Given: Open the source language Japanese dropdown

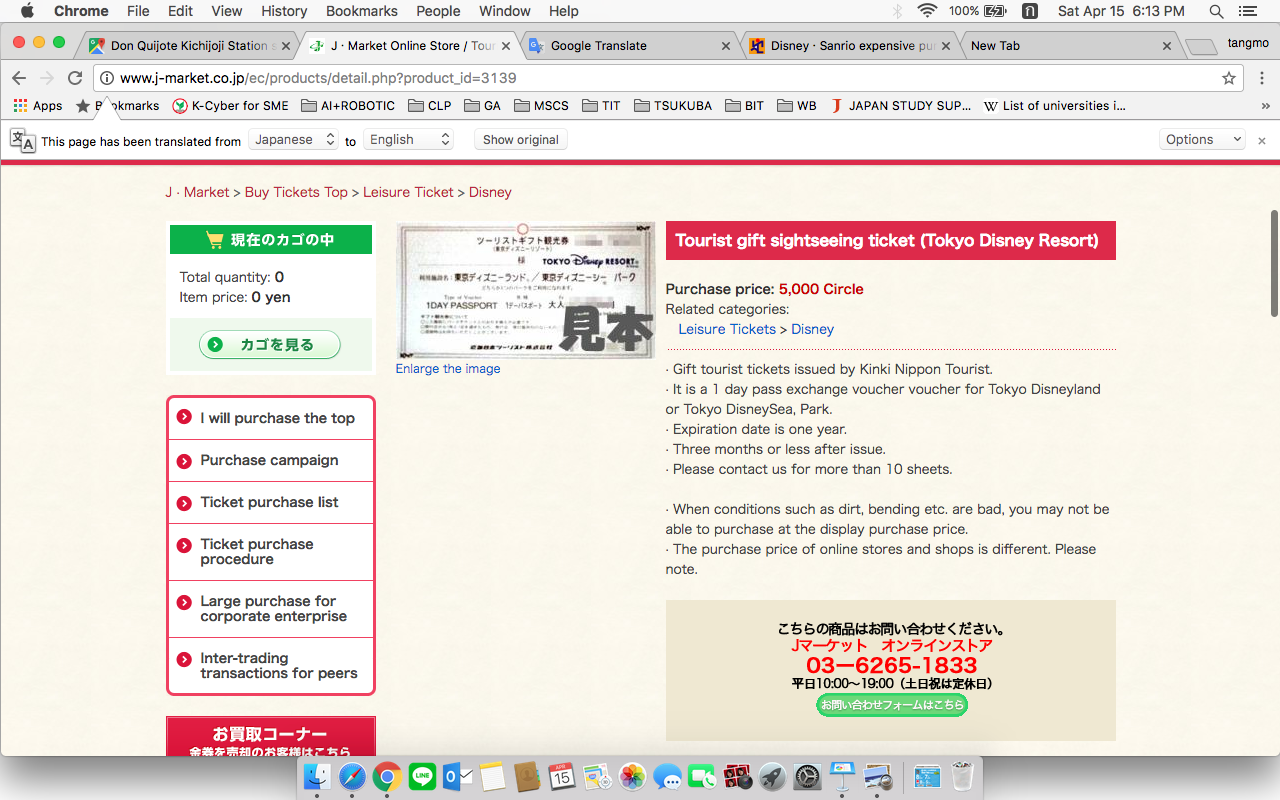Looking at the screenshot, I should pyautogui.click(x=294, y=140).
